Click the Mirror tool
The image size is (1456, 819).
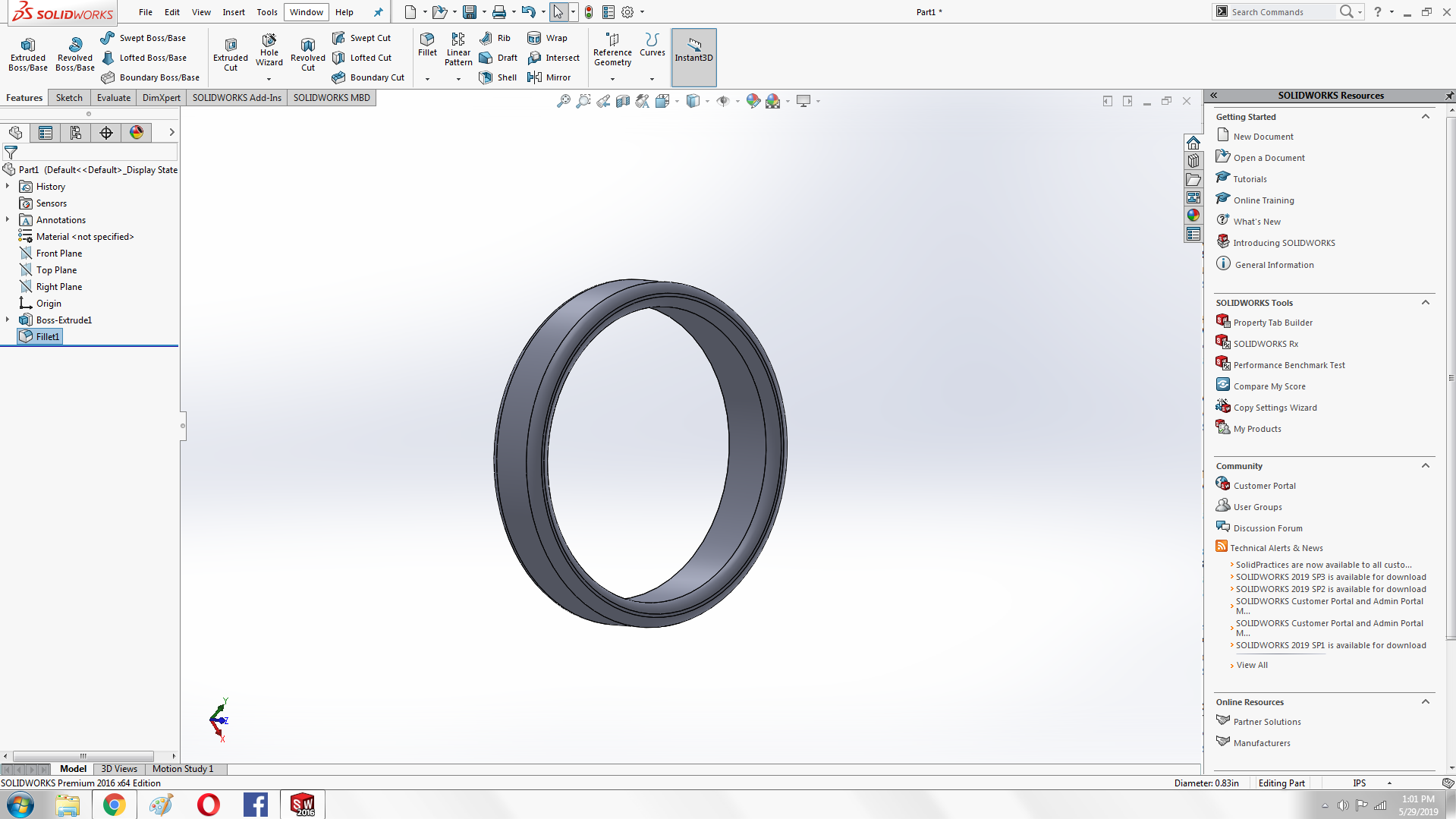[x=549, y=77]
